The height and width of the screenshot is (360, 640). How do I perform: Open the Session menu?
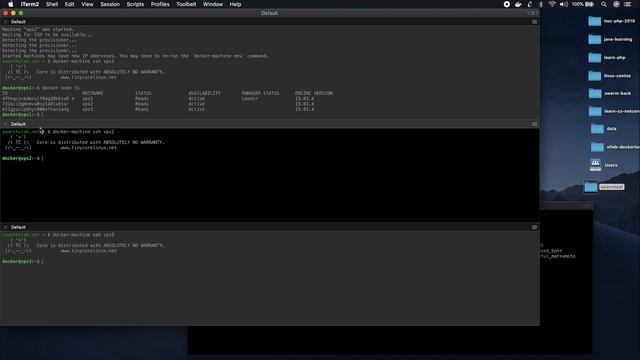click(x=110, y=4)
